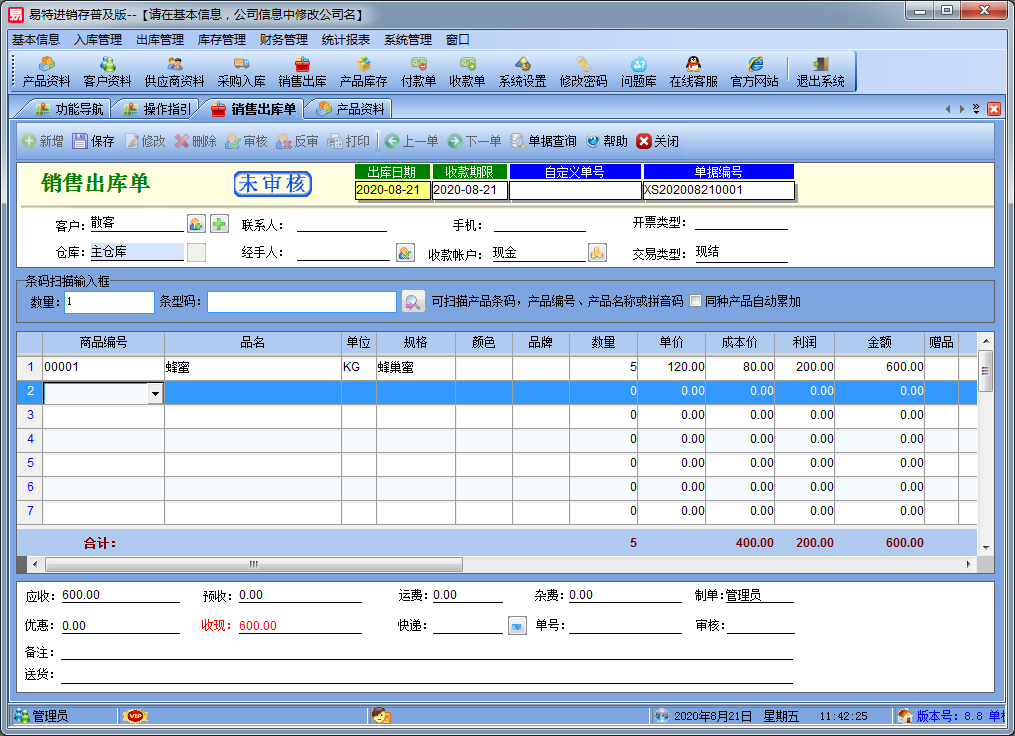
Task: Click the barcode search magnifier icon
Action: click(x=412, y=301)
